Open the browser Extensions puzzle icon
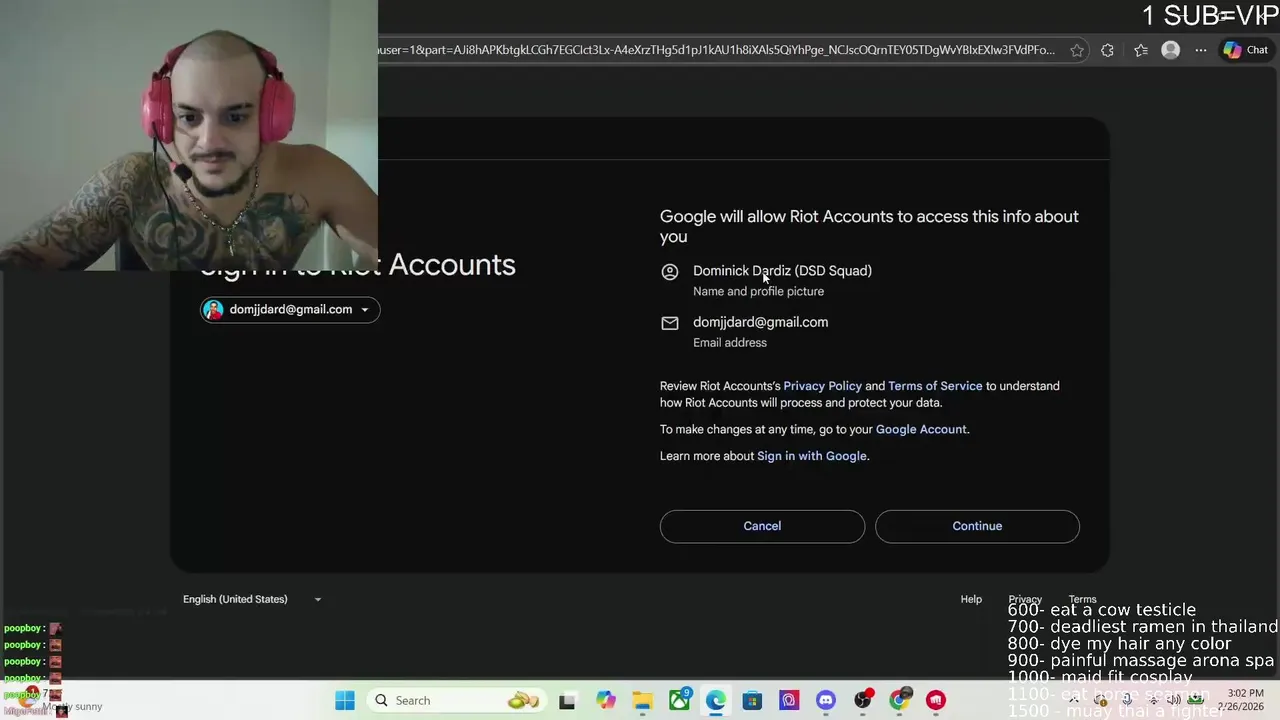Image resolution: width=1280 pixels, height=720 pixels. point(1107,50)
